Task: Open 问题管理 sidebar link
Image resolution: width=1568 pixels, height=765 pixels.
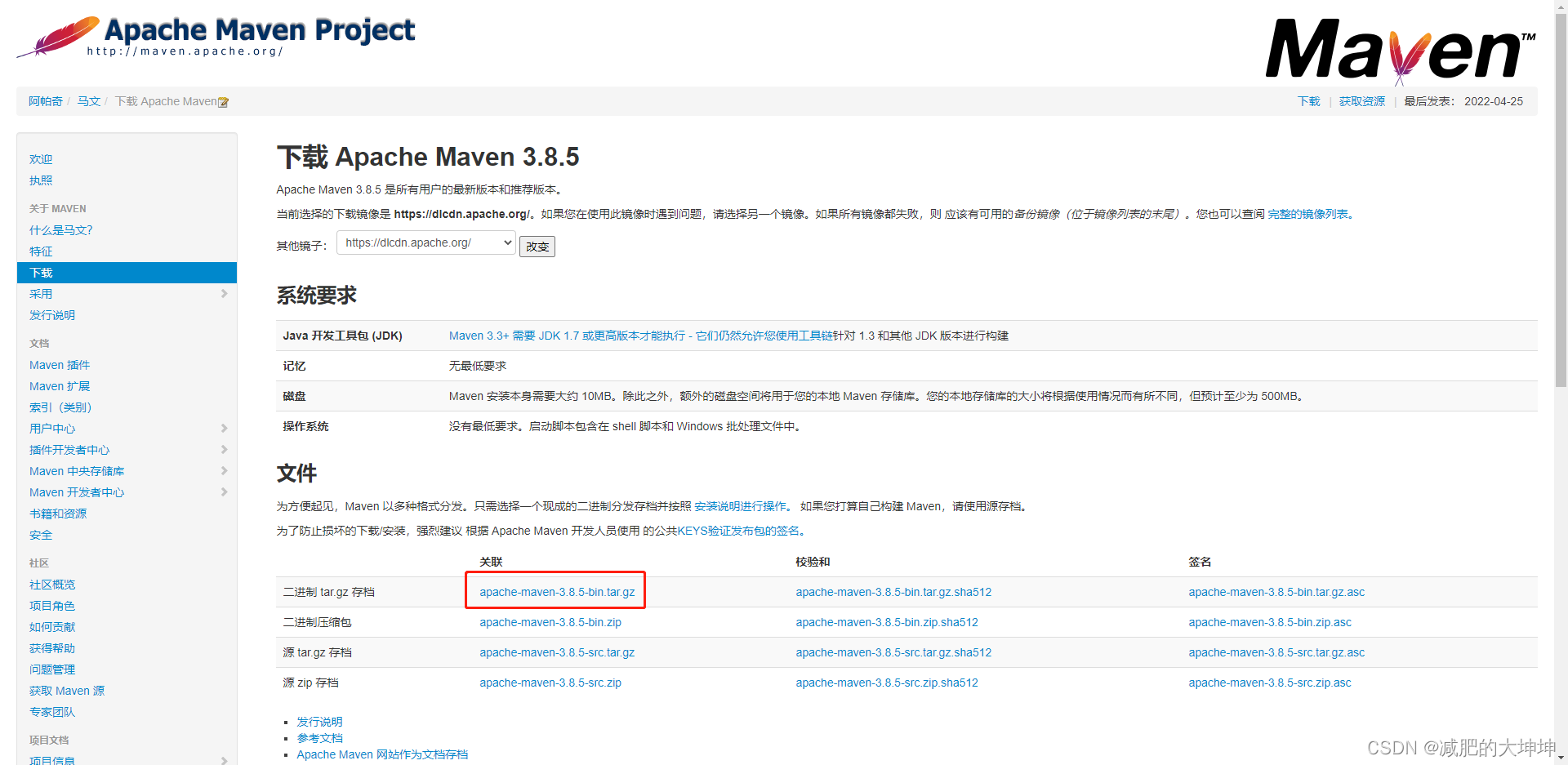Action: (52, 669)
